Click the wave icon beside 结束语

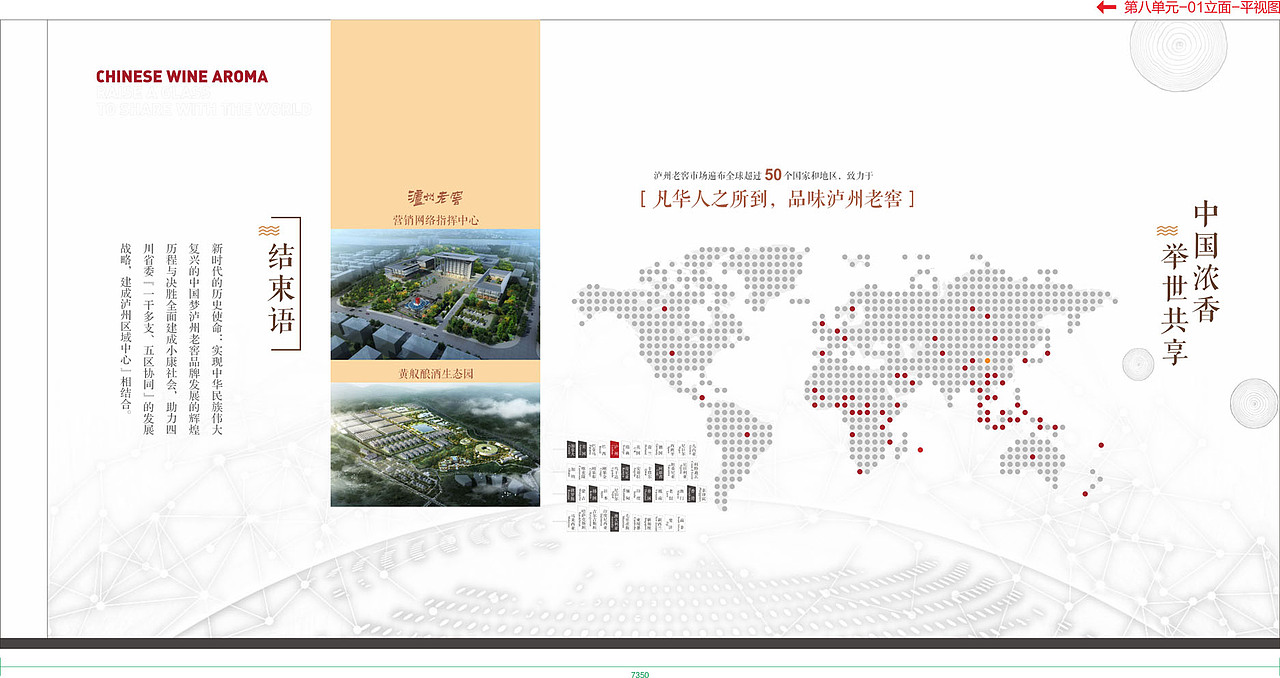point(268,229)
